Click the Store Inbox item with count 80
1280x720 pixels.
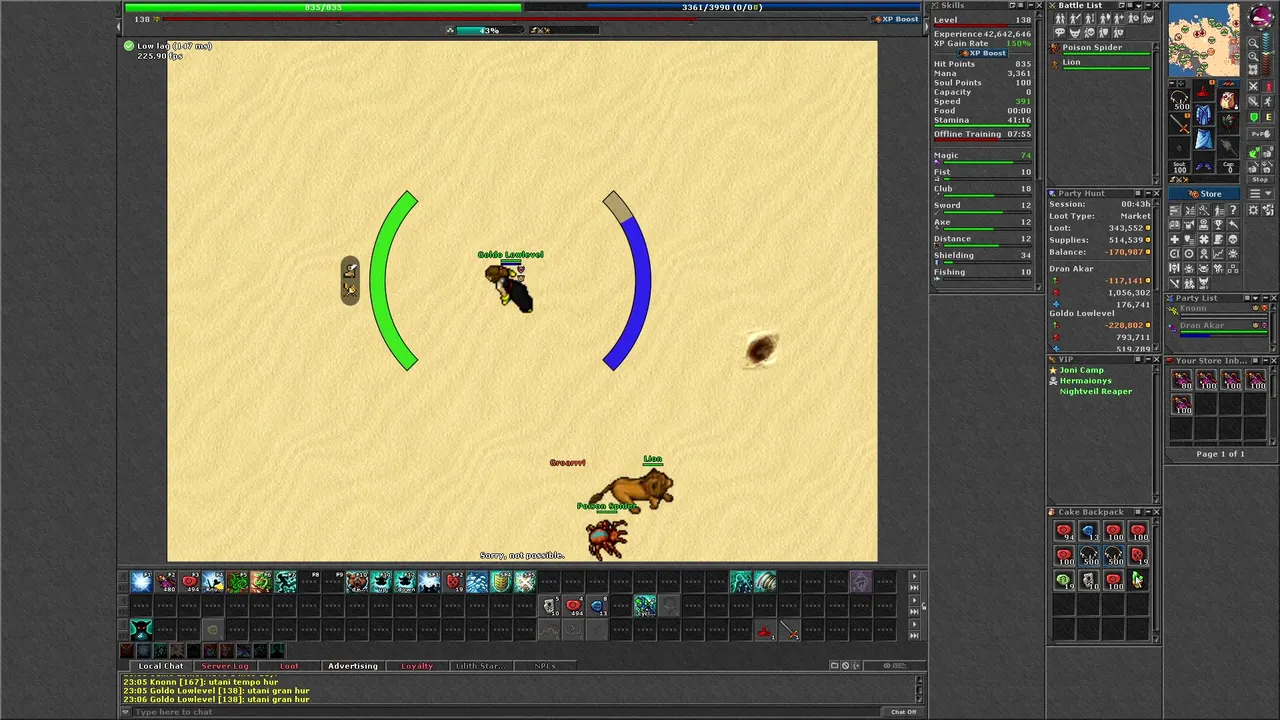pos(1183,380)
